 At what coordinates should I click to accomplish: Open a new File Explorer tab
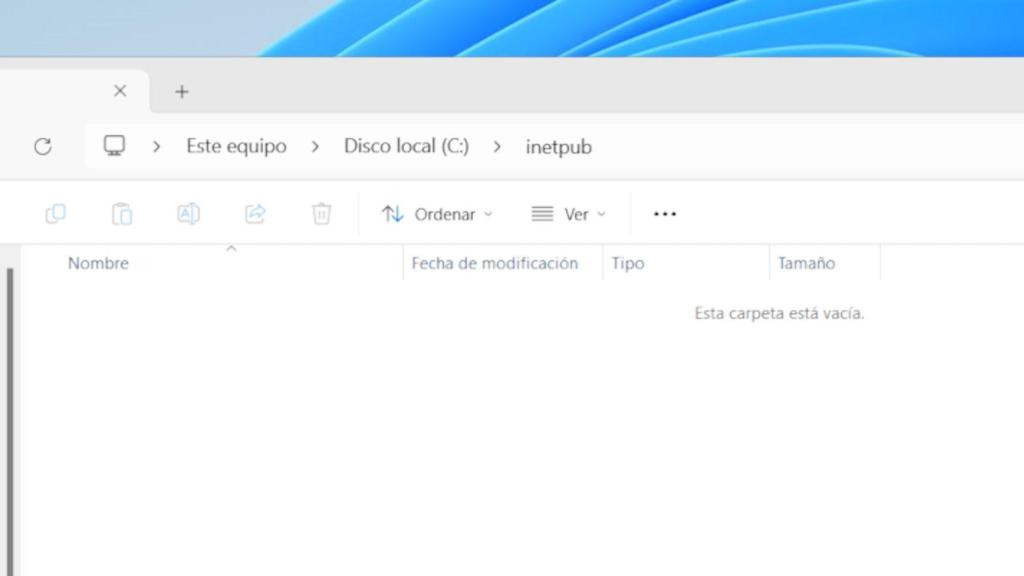click(x=181, y=91)
